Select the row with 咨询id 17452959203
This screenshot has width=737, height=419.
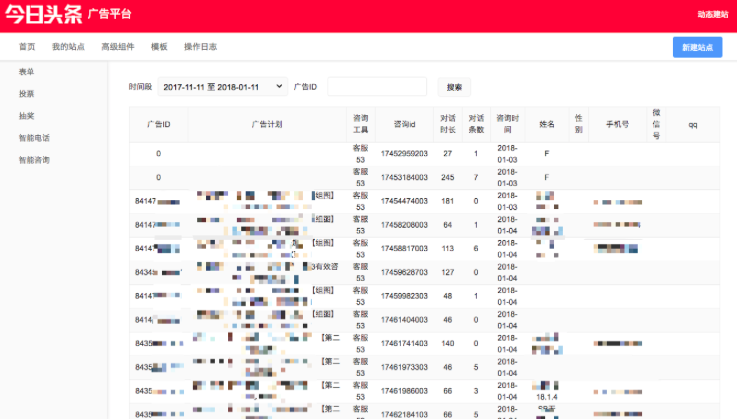coord(404,154)
